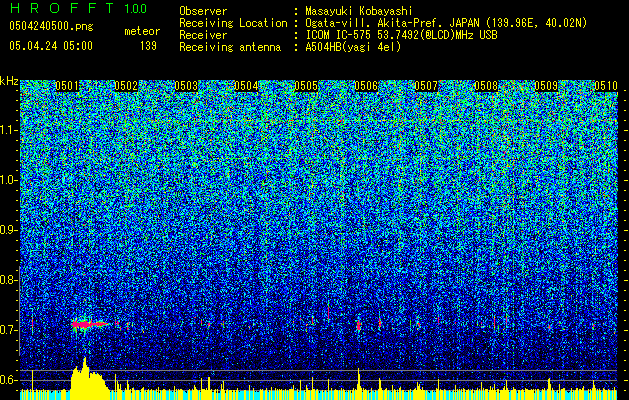
Task: Click the kHz axis unit label
Action: click(x=9, y=81)
